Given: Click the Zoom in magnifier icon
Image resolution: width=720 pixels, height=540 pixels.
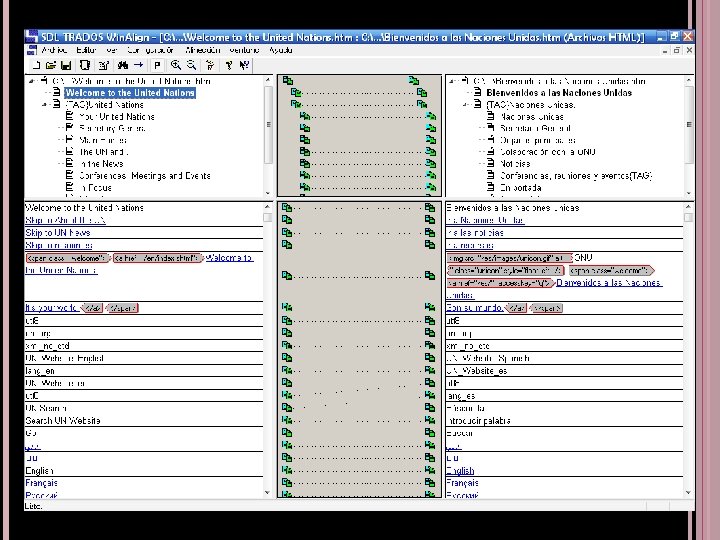Looking at the screenshot, I should pos(176,65).
